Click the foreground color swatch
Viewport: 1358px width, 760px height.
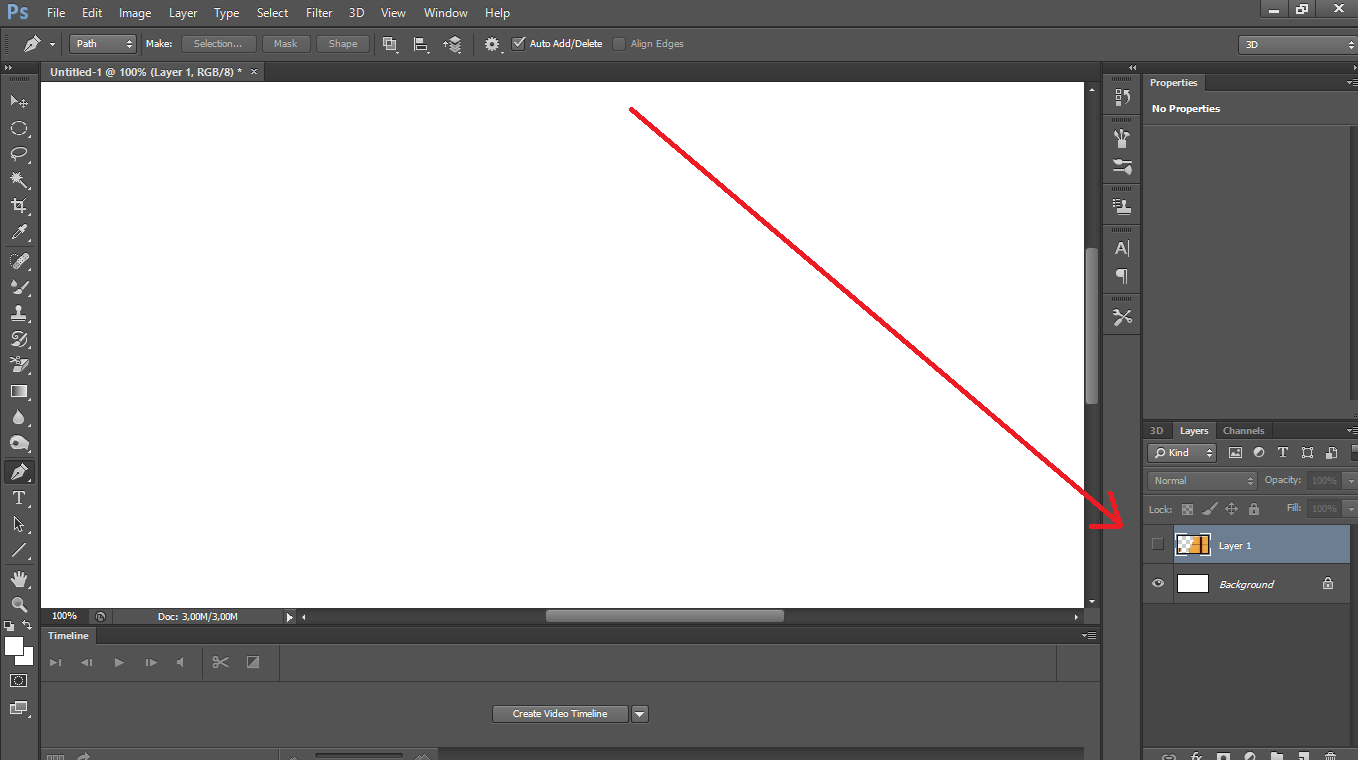pos(13,646)
